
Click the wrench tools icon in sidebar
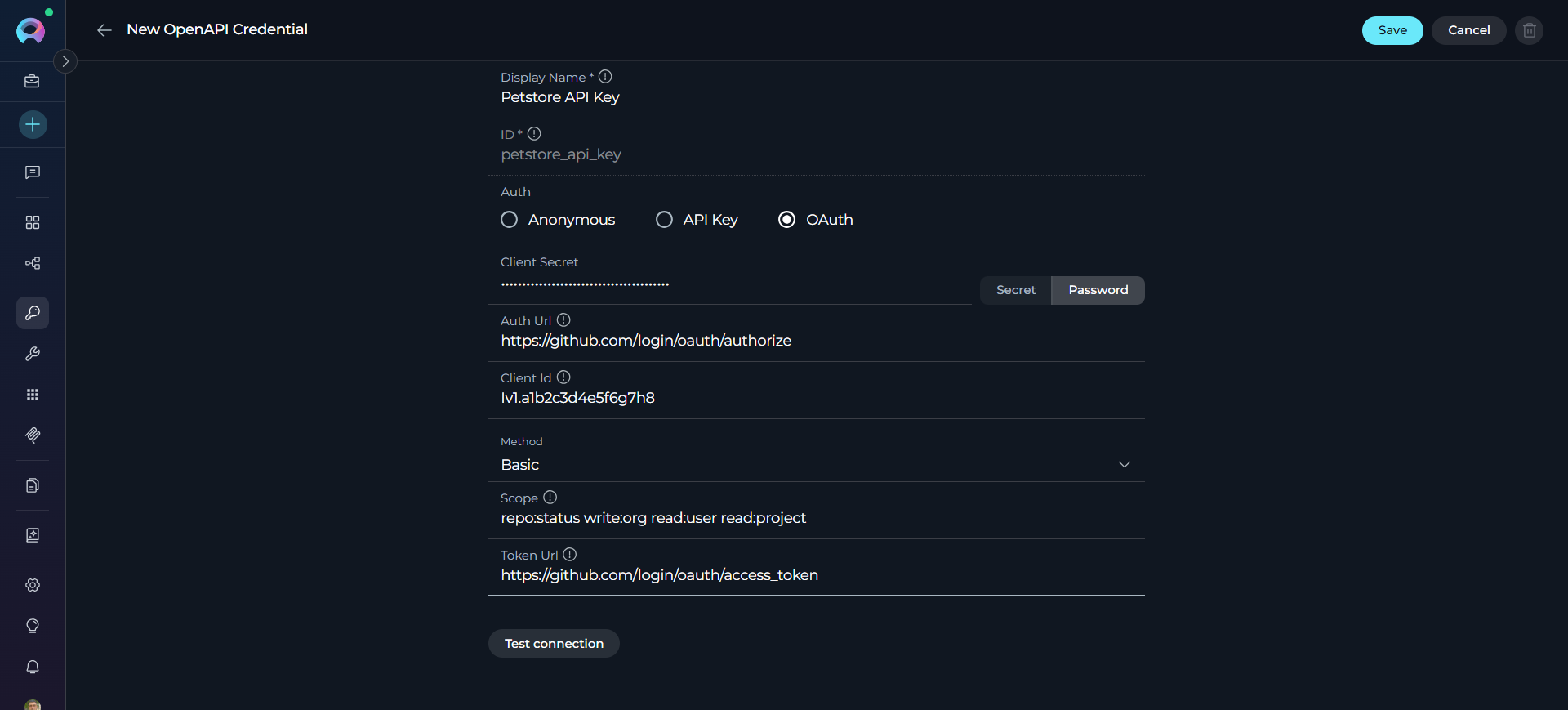(x=33, y=354)
